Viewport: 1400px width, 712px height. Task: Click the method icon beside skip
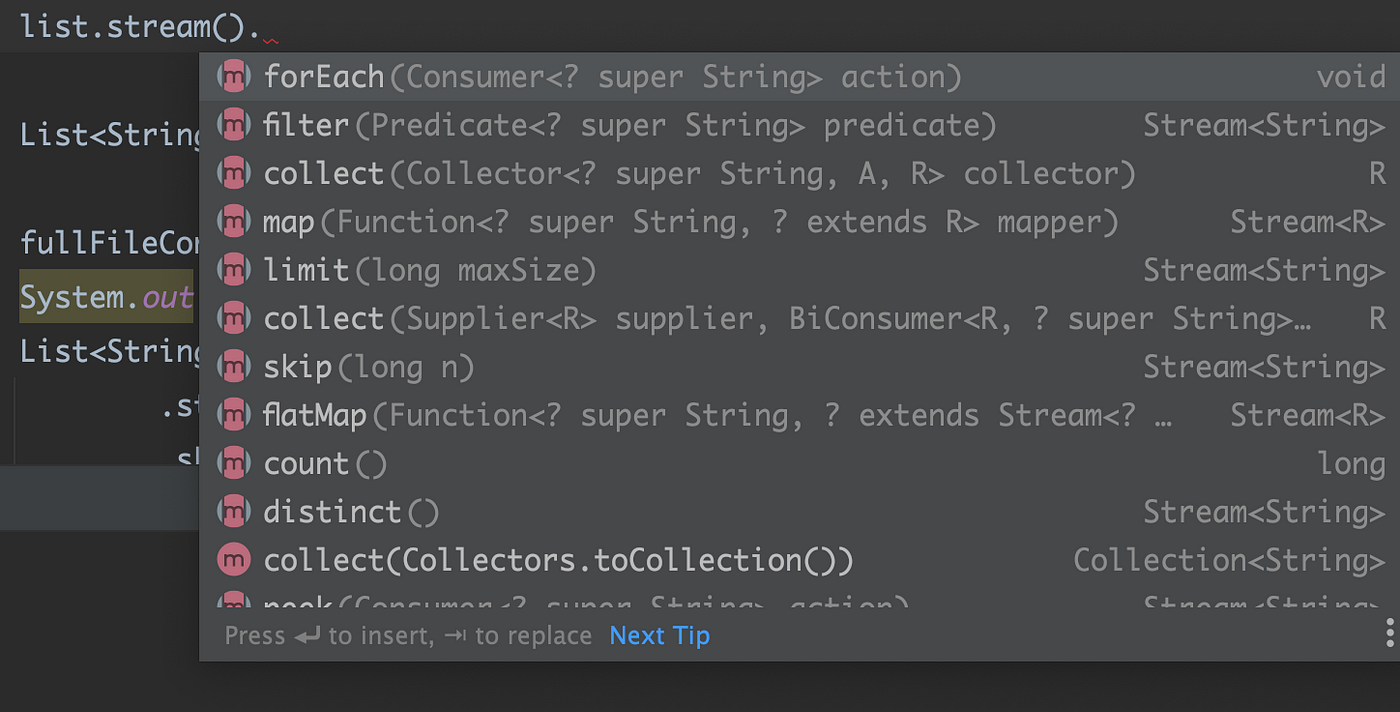(233, 367)
